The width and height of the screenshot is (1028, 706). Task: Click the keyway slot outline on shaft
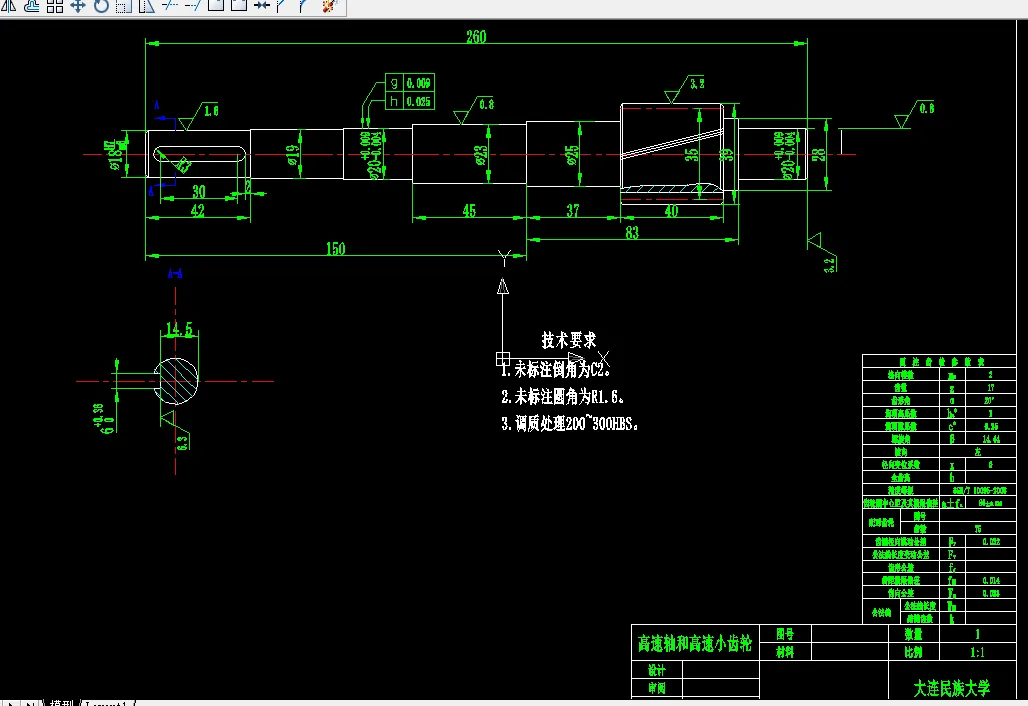(200, 155)
